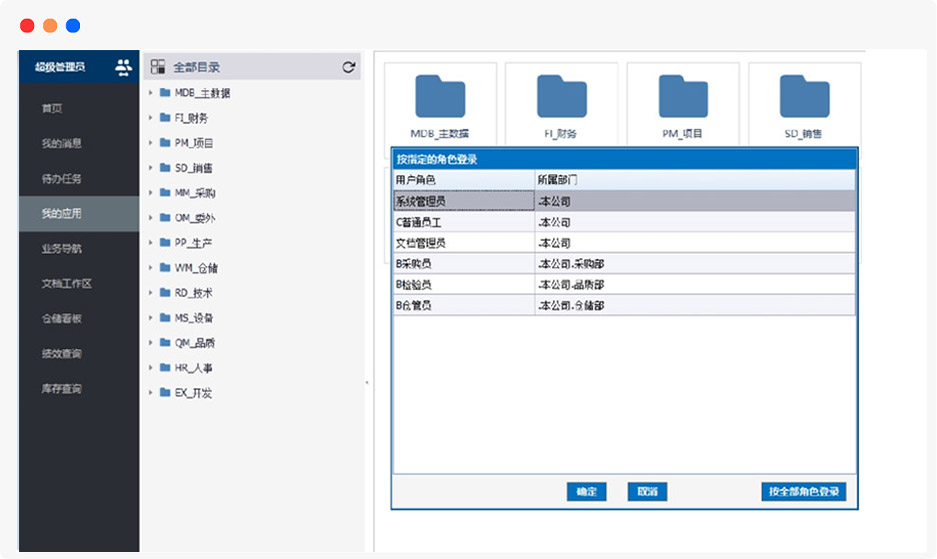Image resolution: width=937 pixels, height=559 pixels.
Task: Click the grid icon next to 全部目录
Action: click(x=157, y=67)
